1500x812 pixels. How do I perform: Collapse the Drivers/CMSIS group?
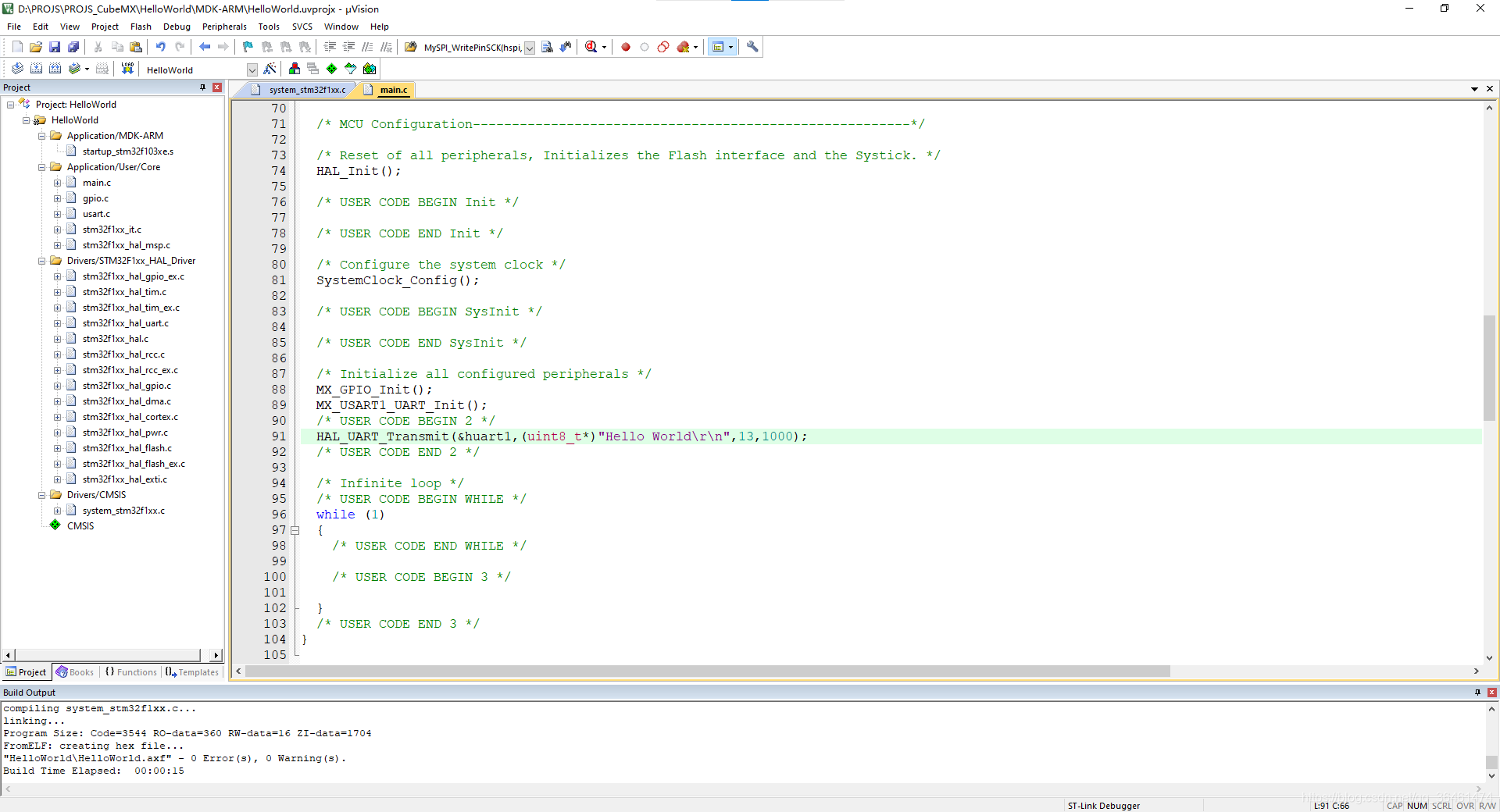click(42, 495)
